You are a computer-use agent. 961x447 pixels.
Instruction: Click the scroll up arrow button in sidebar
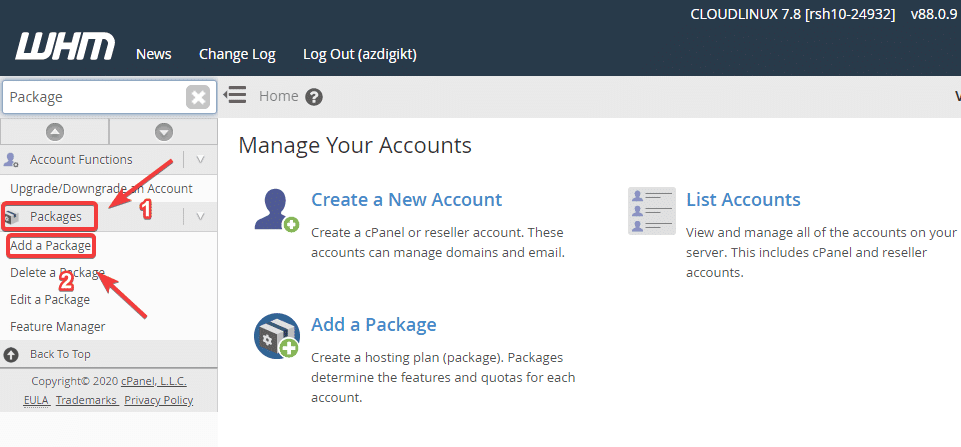[55, 132]
